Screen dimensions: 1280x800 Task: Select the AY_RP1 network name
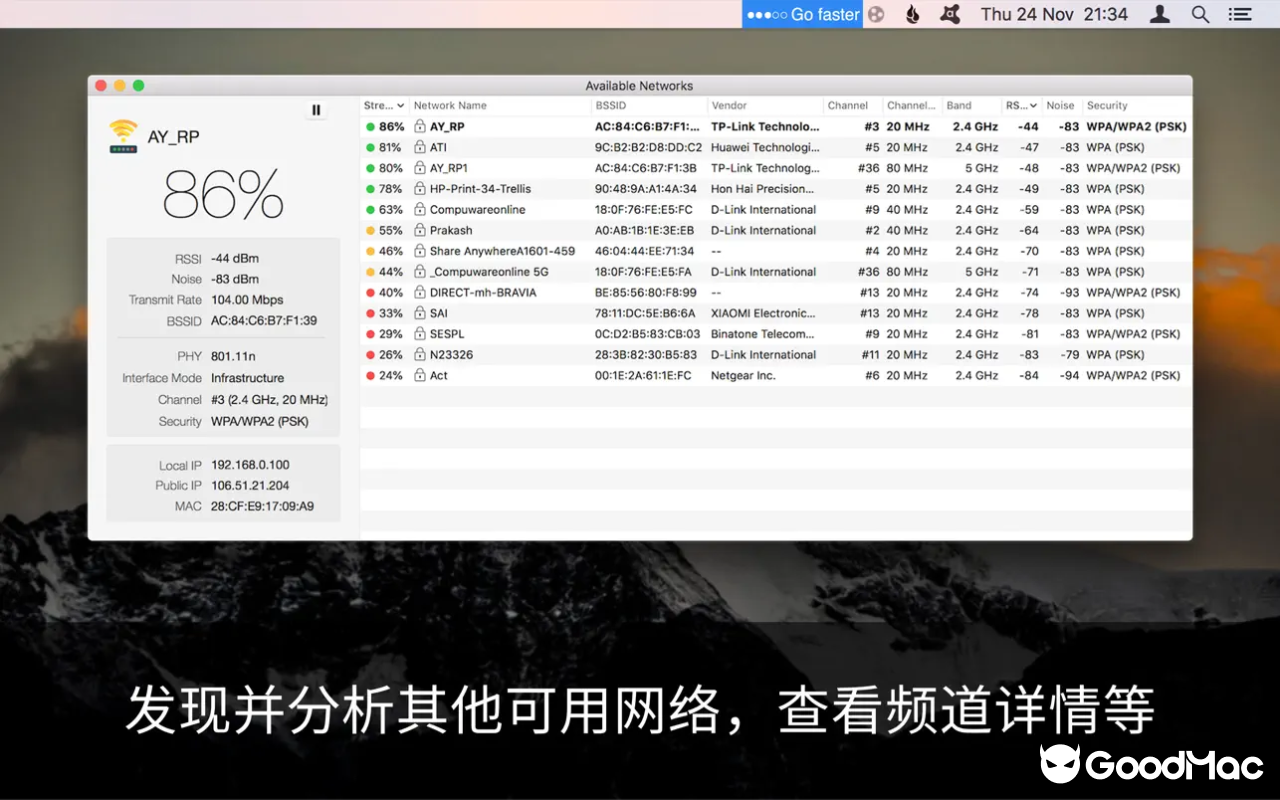[449, 168]
